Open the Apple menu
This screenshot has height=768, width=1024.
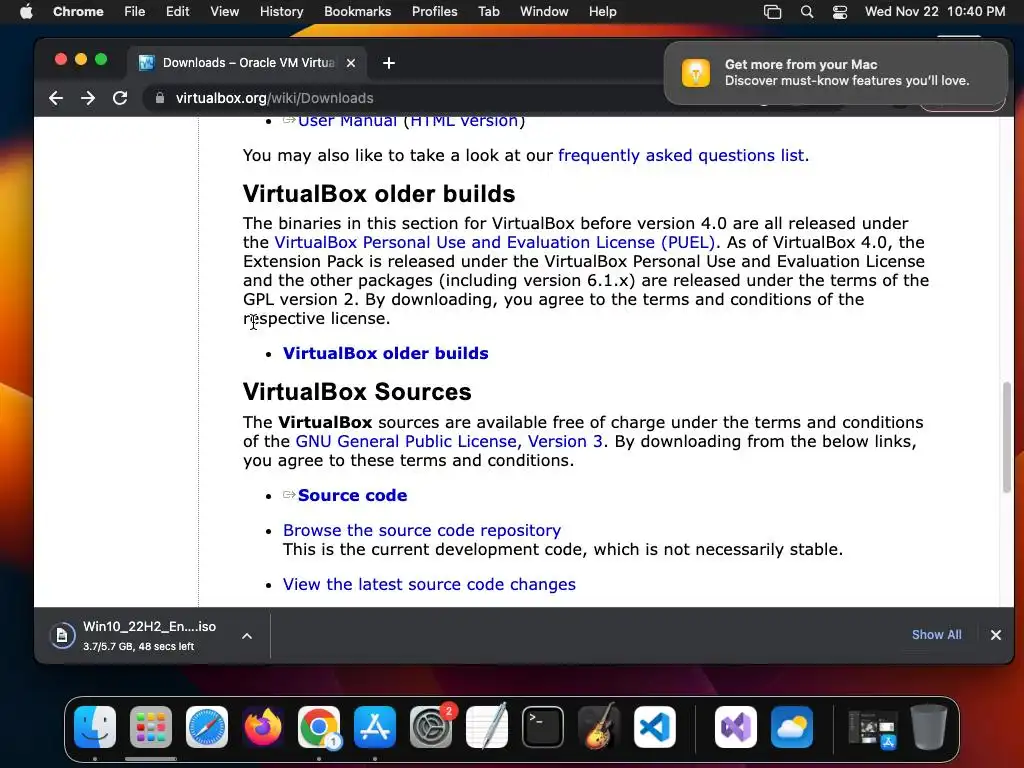coord(26,12)
